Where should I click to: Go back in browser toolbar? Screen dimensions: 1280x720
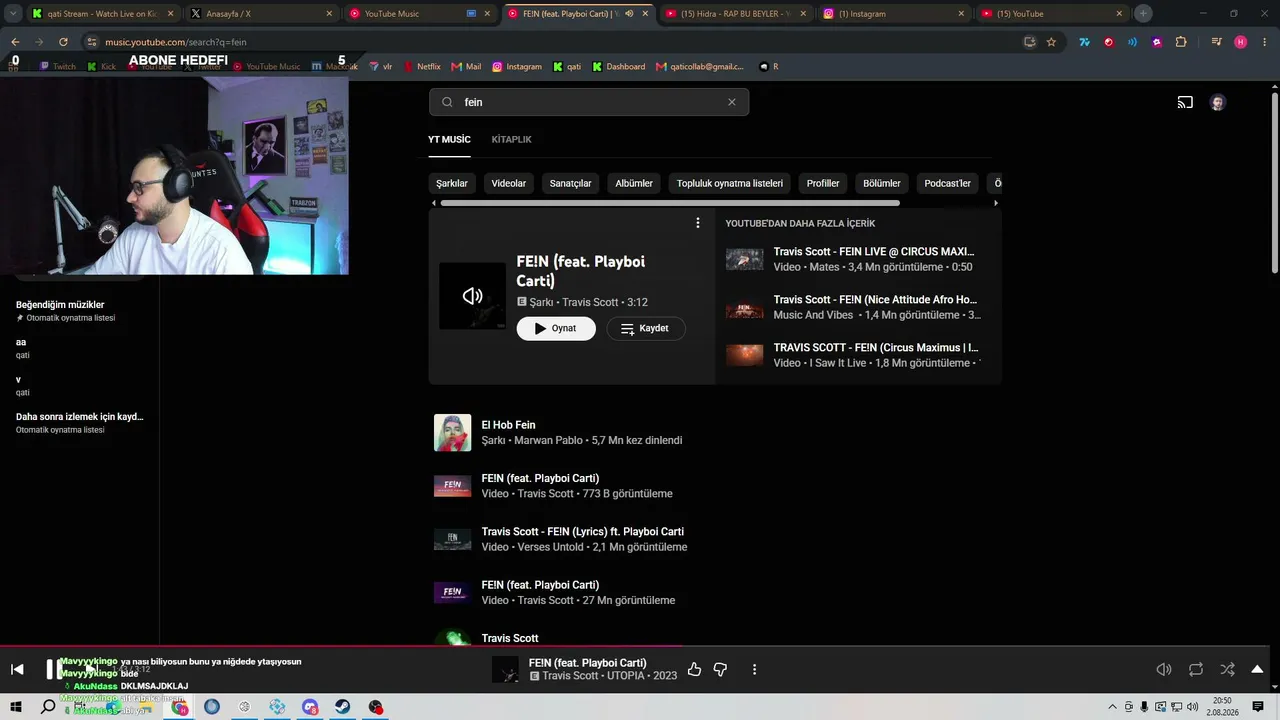(x=15, y=42)
